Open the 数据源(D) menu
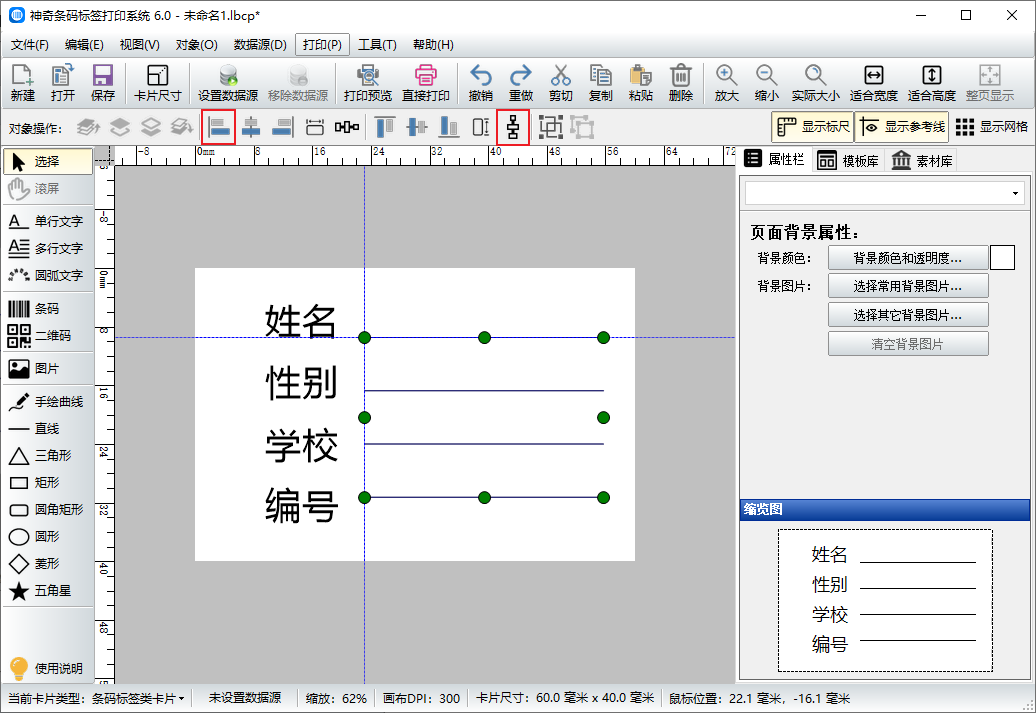The image size is (1036, 713). click(260, 45)
